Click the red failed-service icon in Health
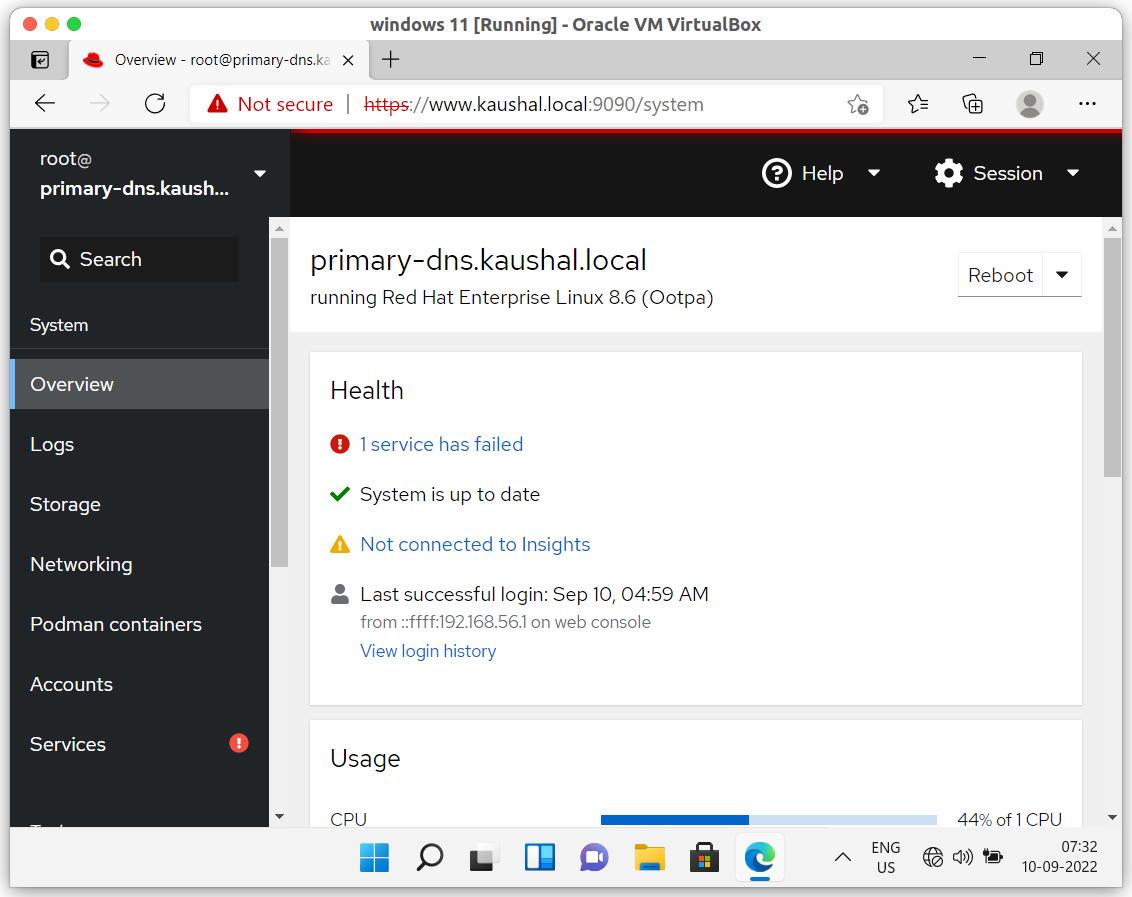 (339, 444)
